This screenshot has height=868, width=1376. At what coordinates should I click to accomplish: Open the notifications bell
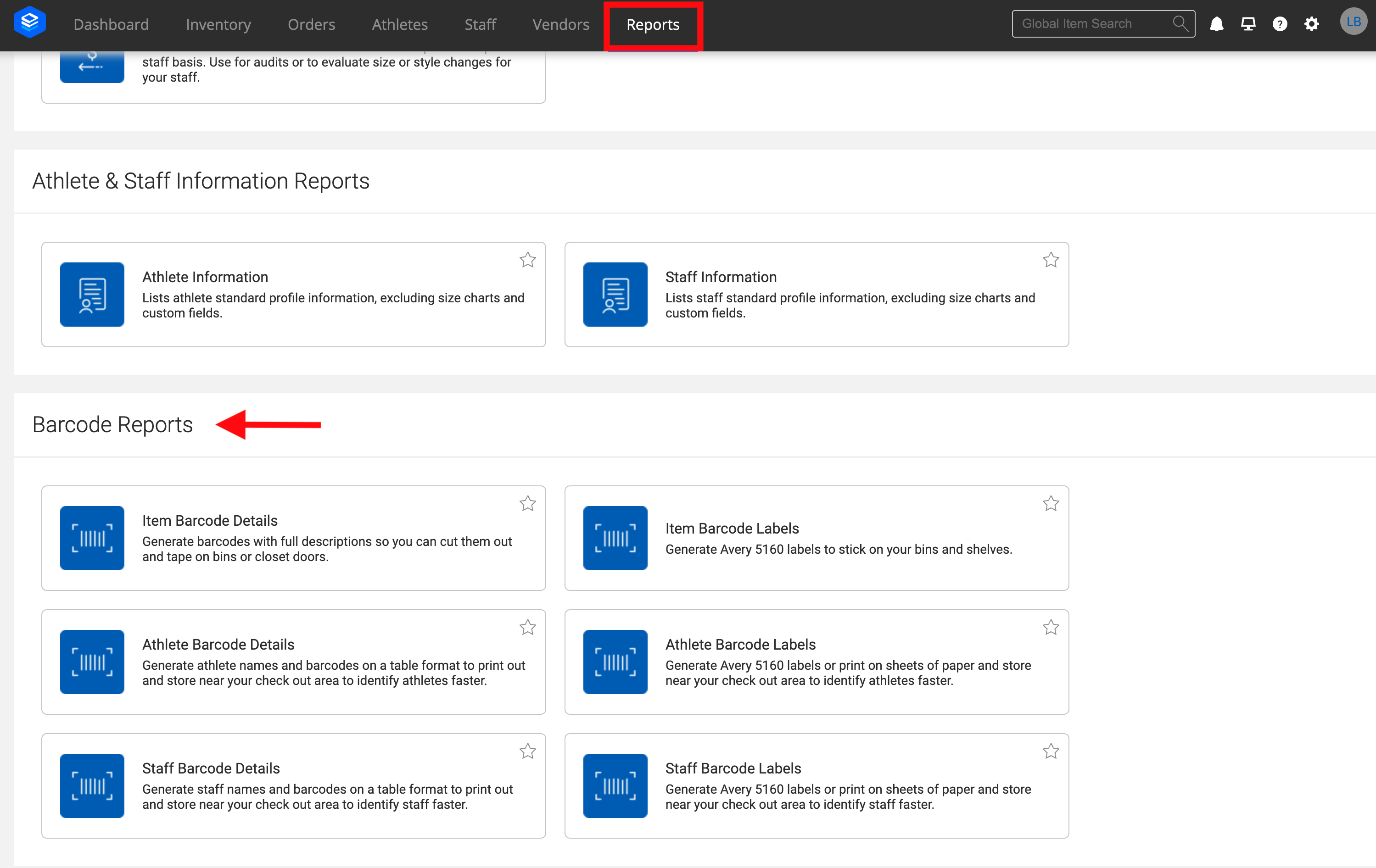tap(1217, 23)
